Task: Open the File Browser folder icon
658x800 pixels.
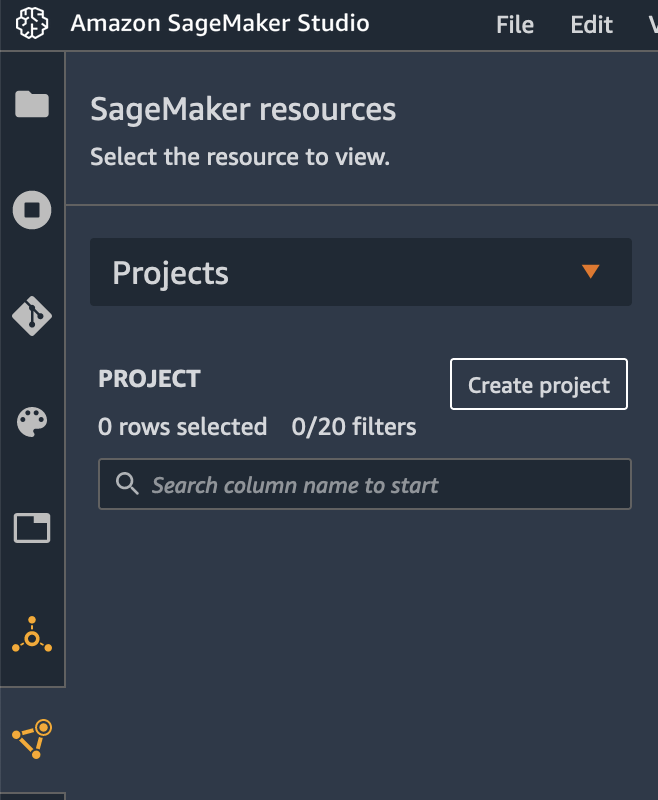Action: tap(32, 104)
